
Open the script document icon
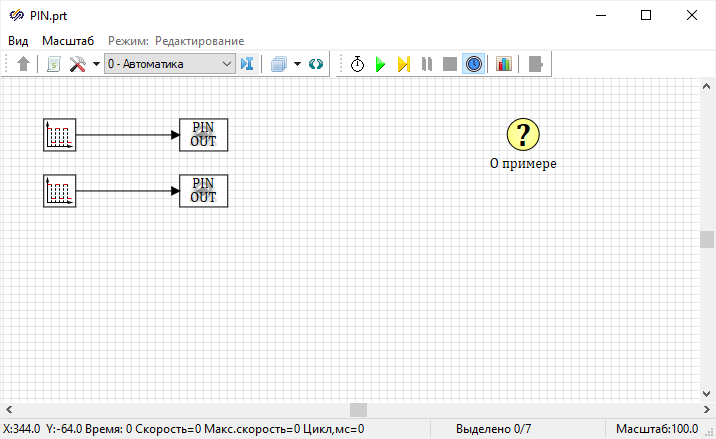[x=54, y=64]
